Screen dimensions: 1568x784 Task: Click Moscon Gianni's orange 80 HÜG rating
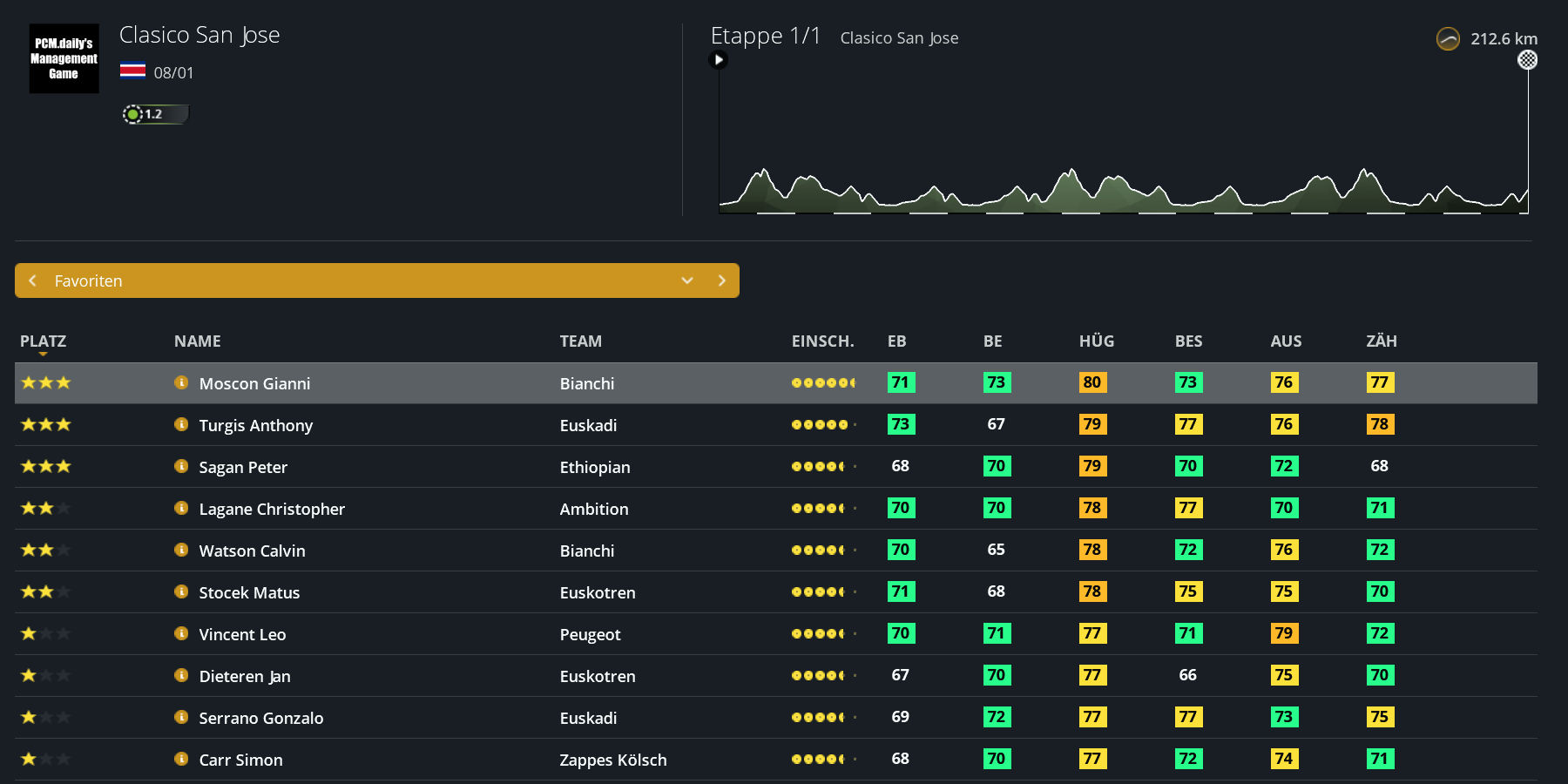[1092, 382]
